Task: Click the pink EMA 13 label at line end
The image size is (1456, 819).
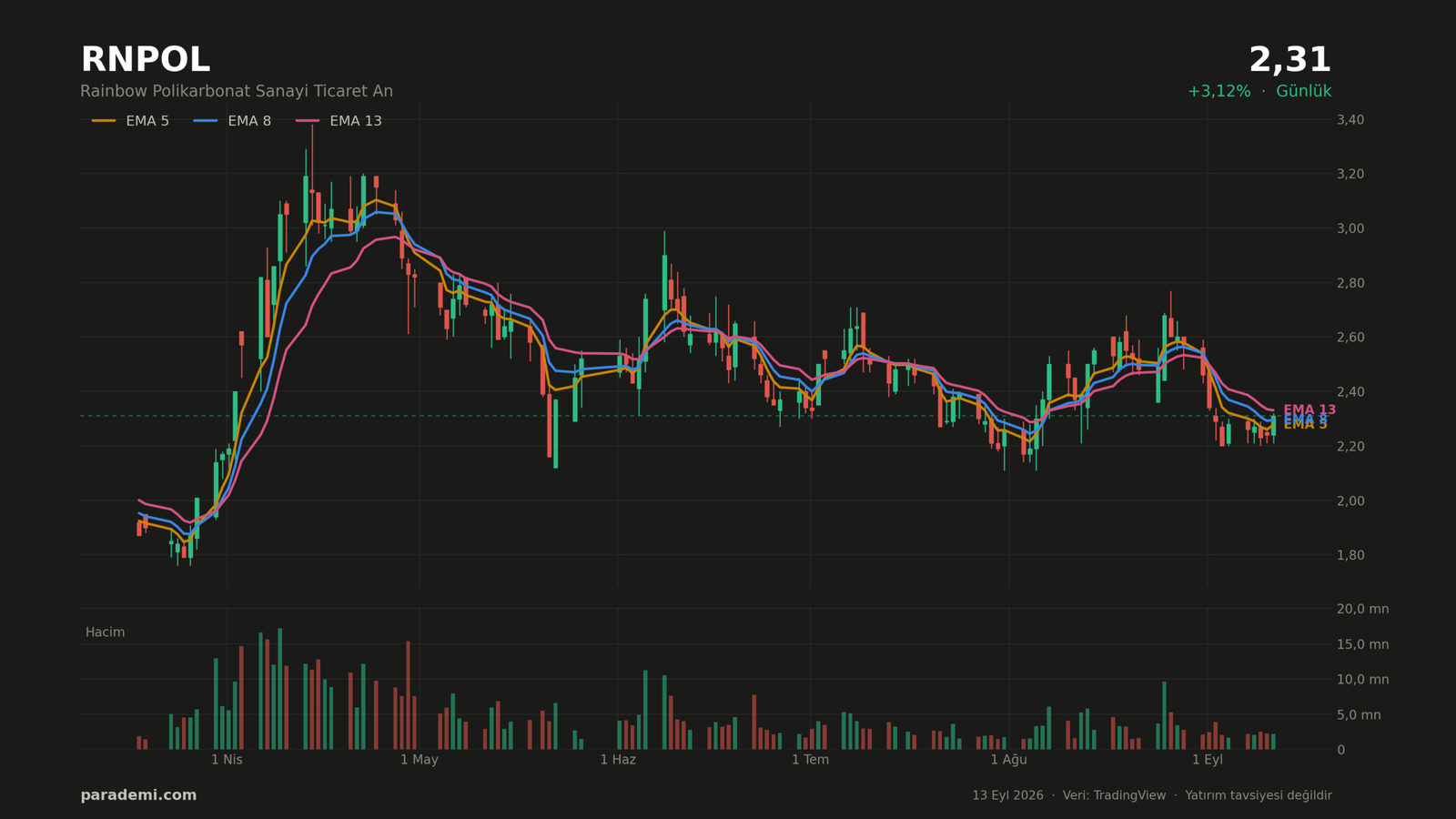Action: (x=1309, y=409)
